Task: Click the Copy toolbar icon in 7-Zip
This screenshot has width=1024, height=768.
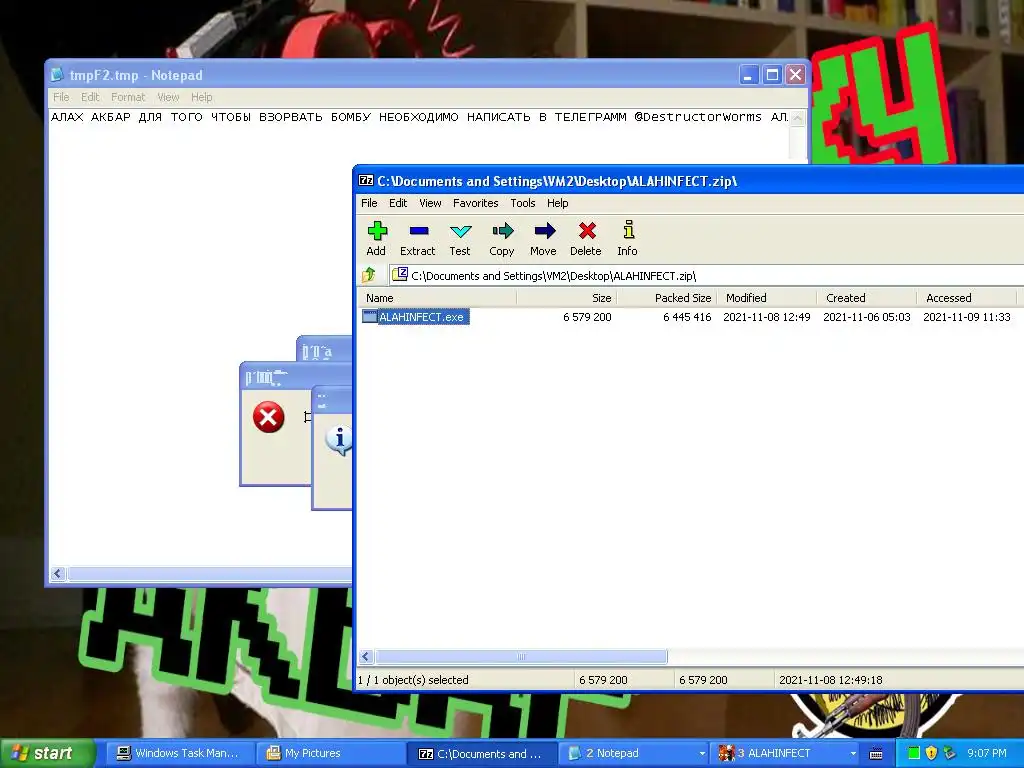Action: click(502, 238)
